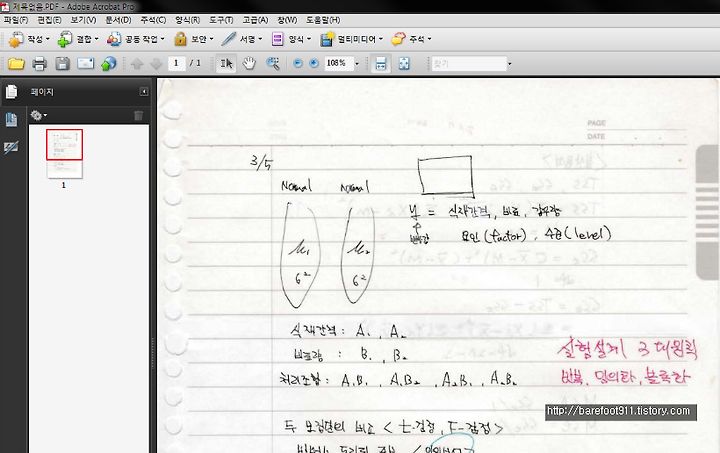The height and width of the screenshot is (453, 720).
Task: Click the 공동 작업 collaborate icon
Action: [114, 39]
